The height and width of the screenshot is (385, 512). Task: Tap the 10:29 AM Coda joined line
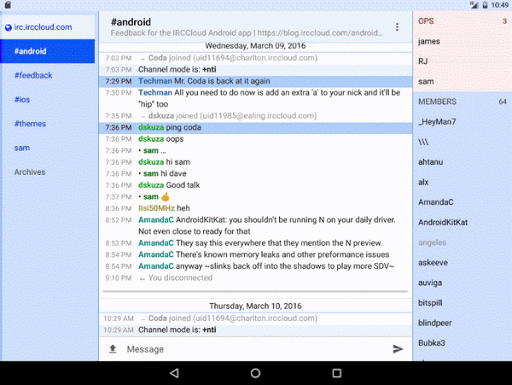(256, 318)
